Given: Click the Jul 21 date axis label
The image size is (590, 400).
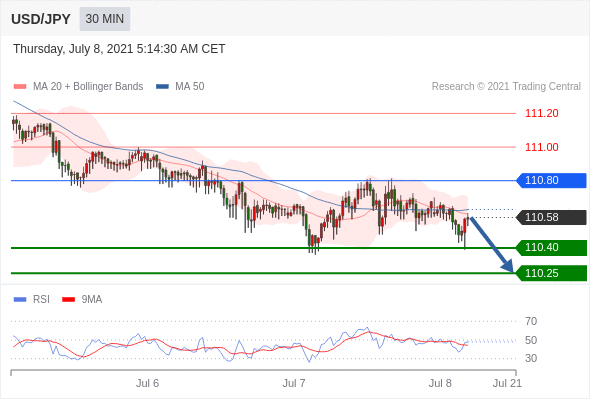Looking at the screenshot, I should pos(507,383).
